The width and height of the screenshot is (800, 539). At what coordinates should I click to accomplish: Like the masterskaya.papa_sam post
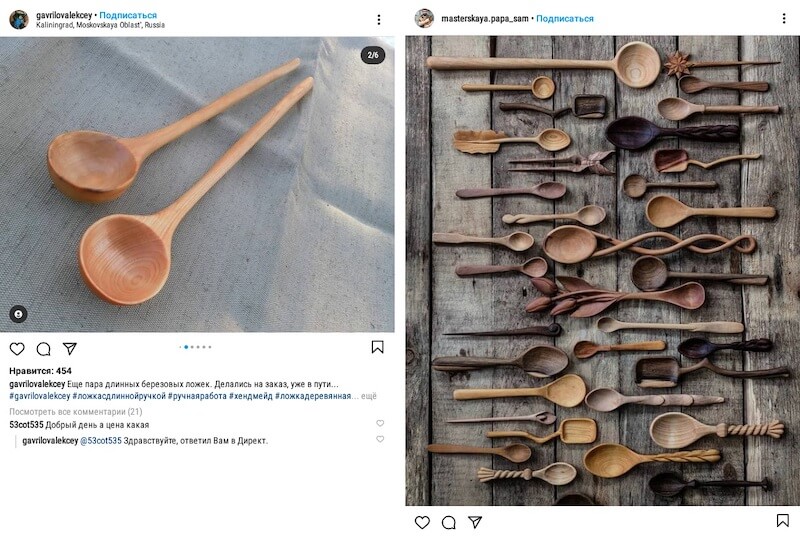[x=422, y=522]
